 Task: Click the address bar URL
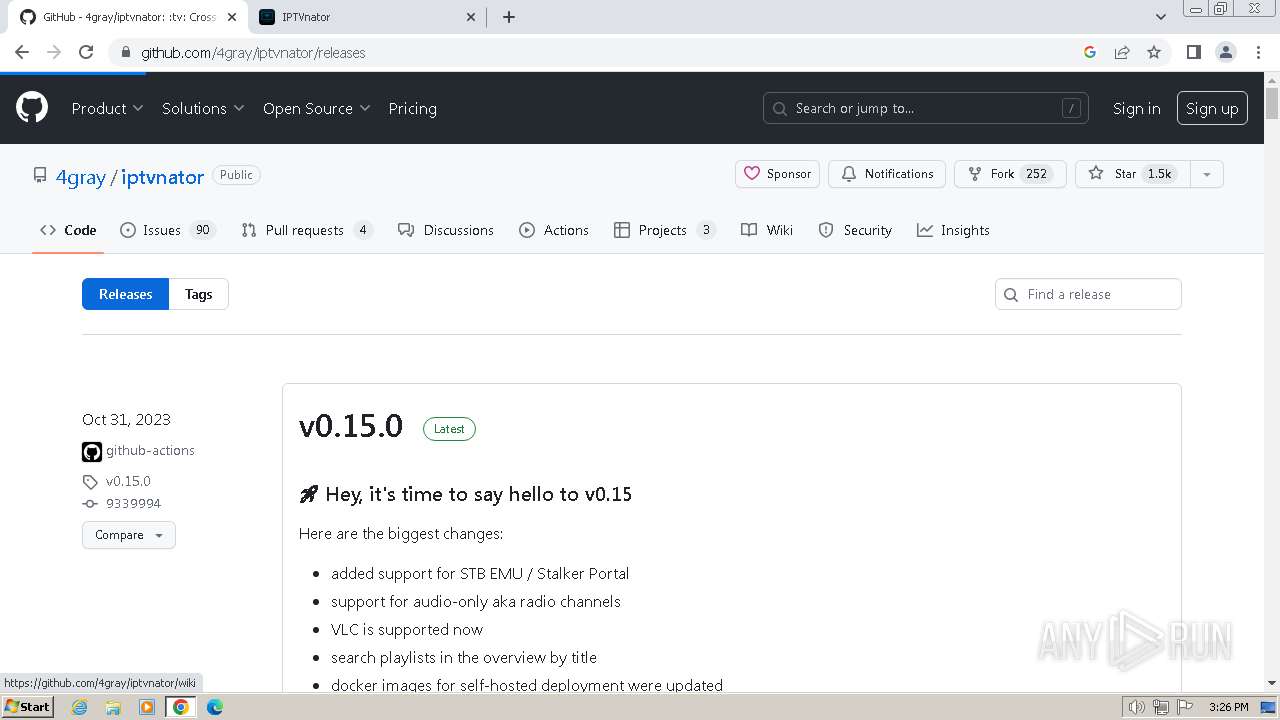253,53
